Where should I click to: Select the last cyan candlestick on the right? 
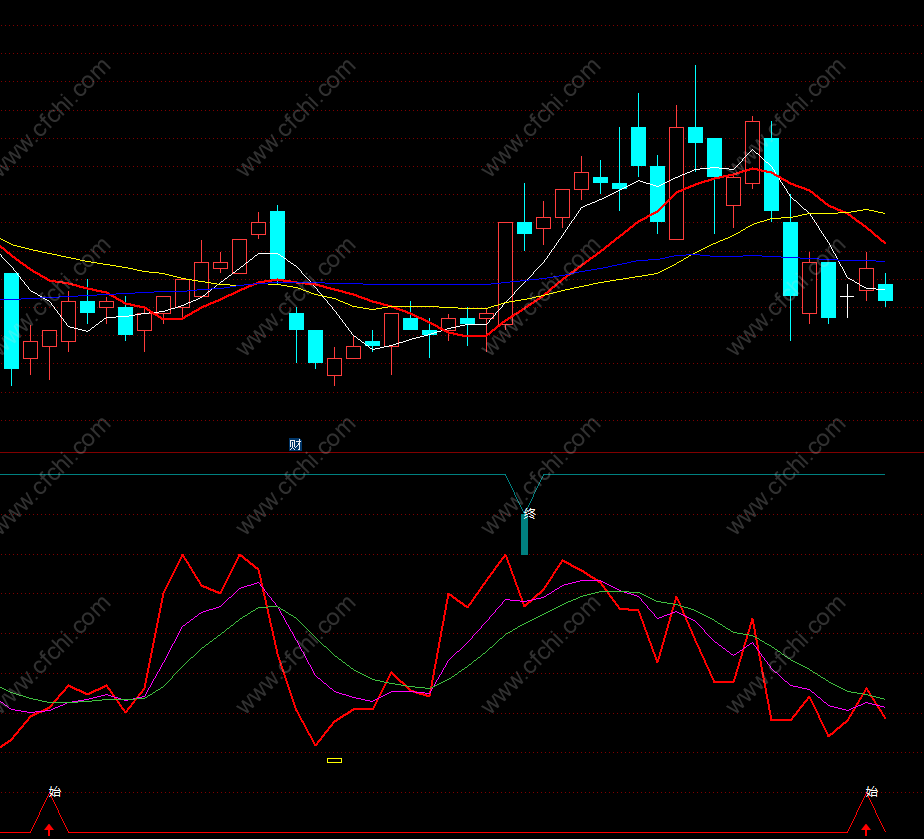[885, 292]
